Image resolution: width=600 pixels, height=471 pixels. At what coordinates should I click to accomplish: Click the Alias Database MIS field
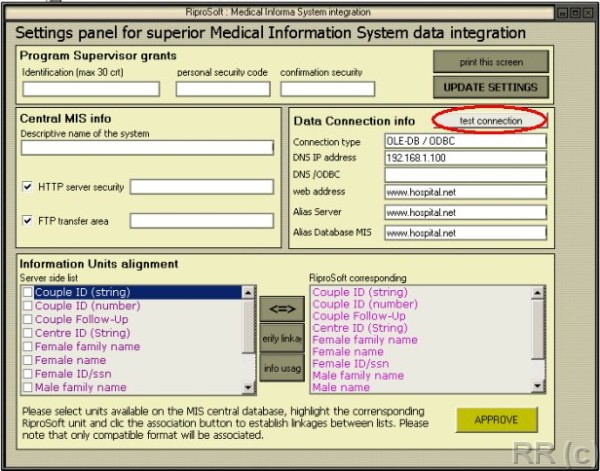[466, 233]
